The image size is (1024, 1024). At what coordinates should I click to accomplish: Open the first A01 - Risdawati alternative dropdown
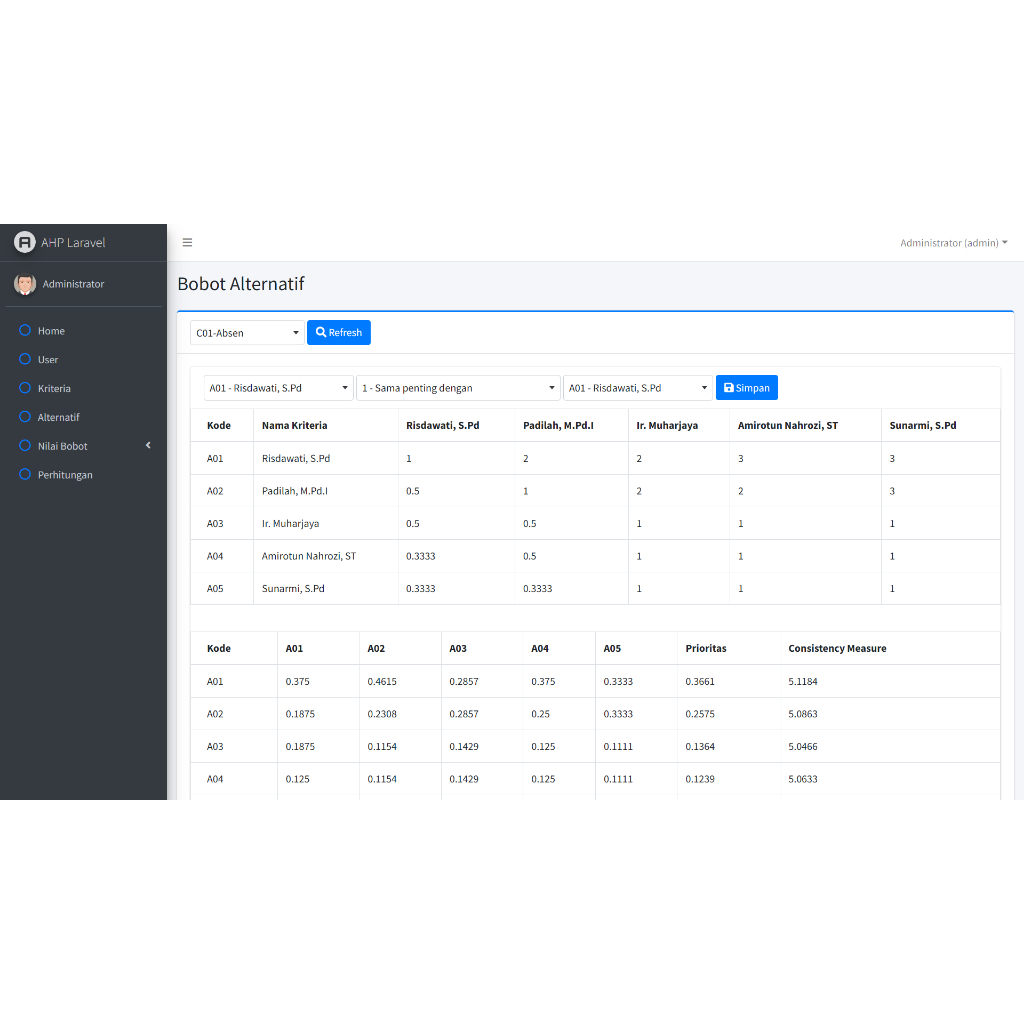pyautogui.click(x=278, y=388)
